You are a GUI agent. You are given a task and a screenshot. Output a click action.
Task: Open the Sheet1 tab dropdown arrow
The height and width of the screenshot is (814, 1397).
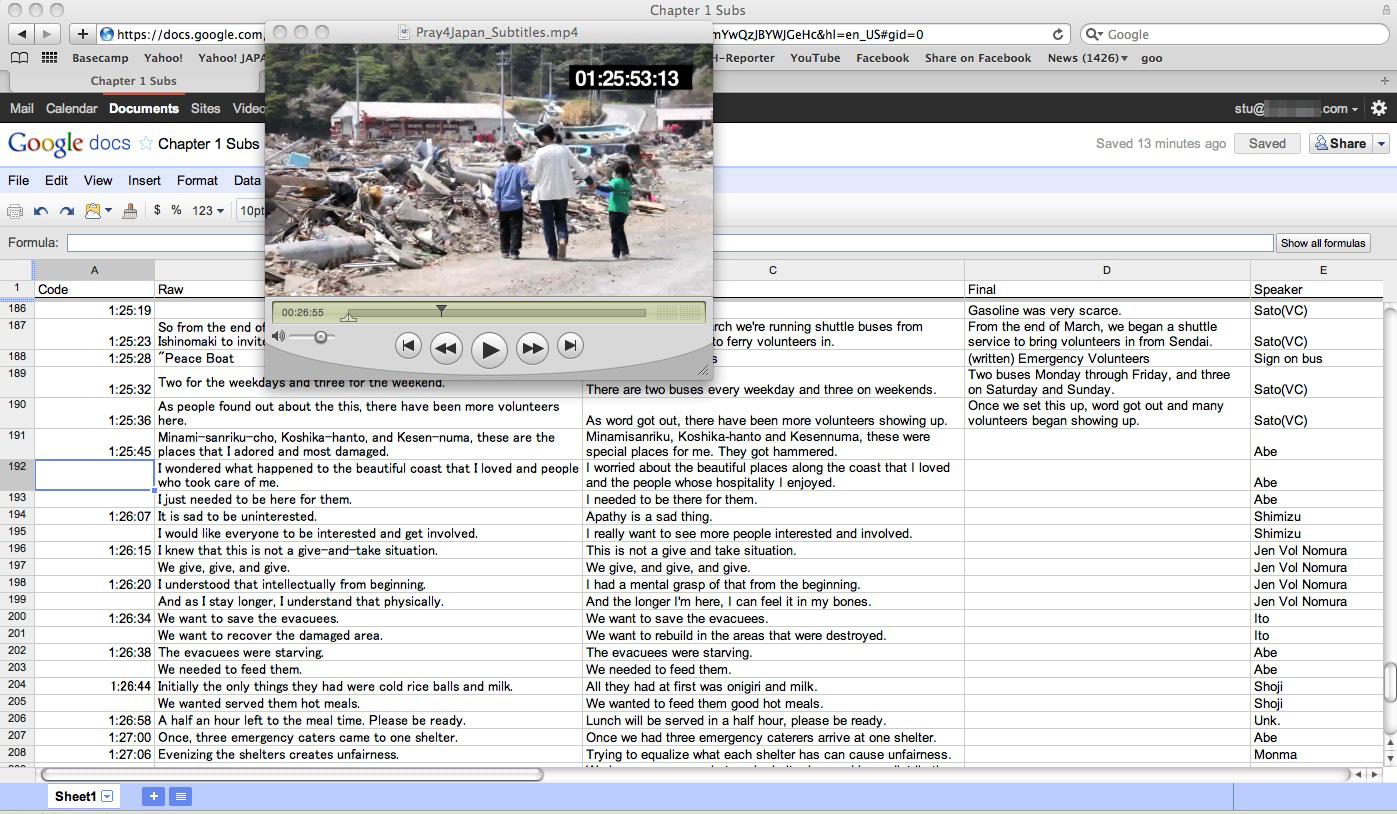(x=108, y=796)
